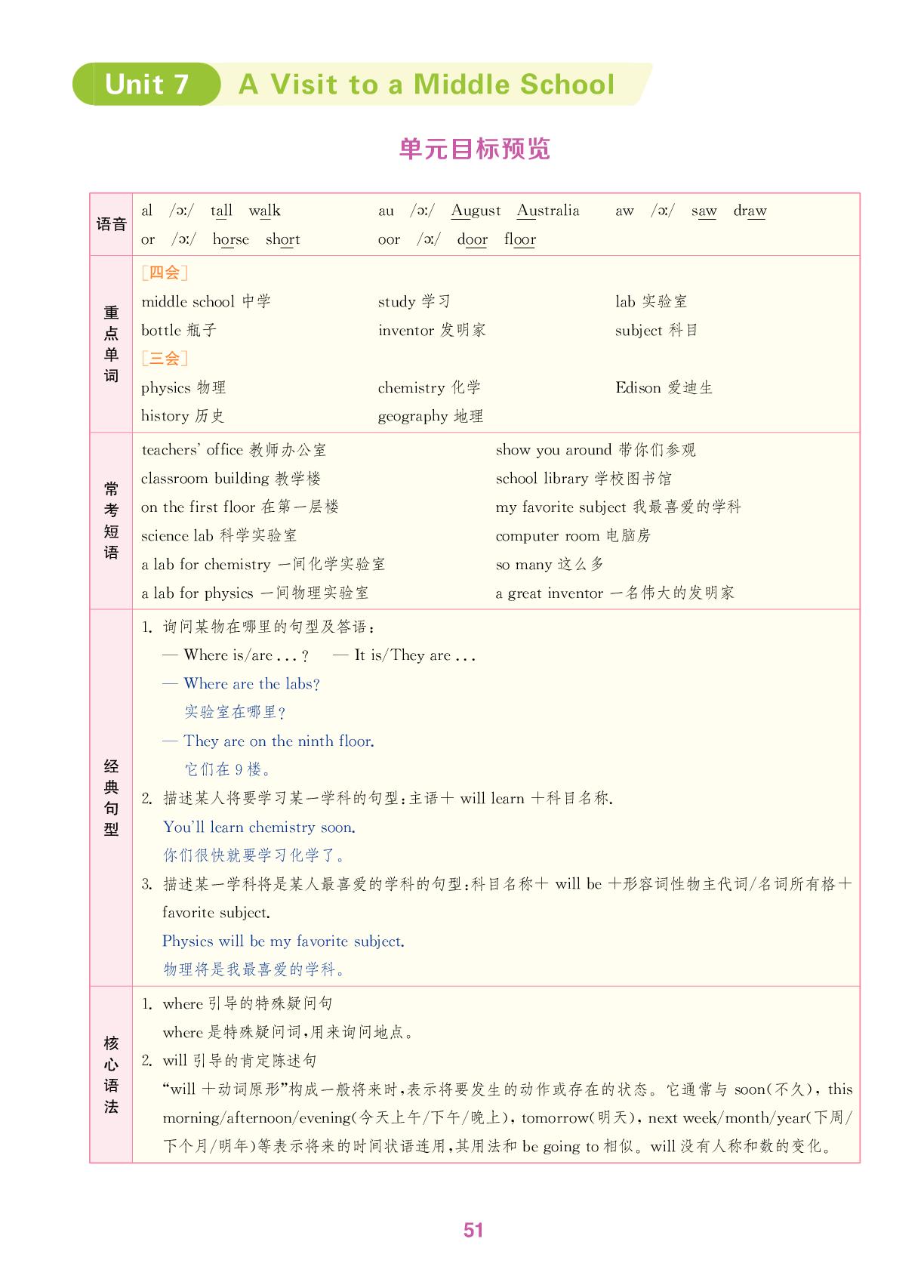Select the 常考短语 row label
924x1288 pixels.
pos(112,521)
